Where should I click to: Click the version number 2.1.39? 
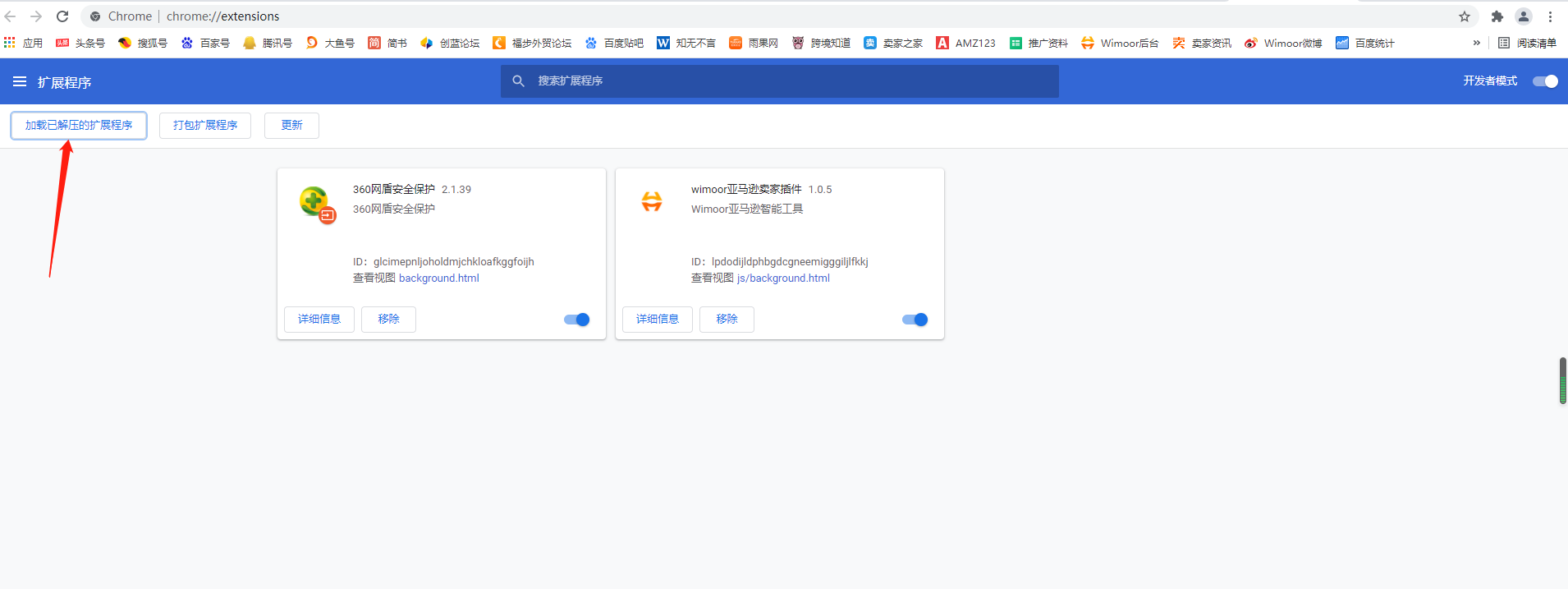point(456,190)
